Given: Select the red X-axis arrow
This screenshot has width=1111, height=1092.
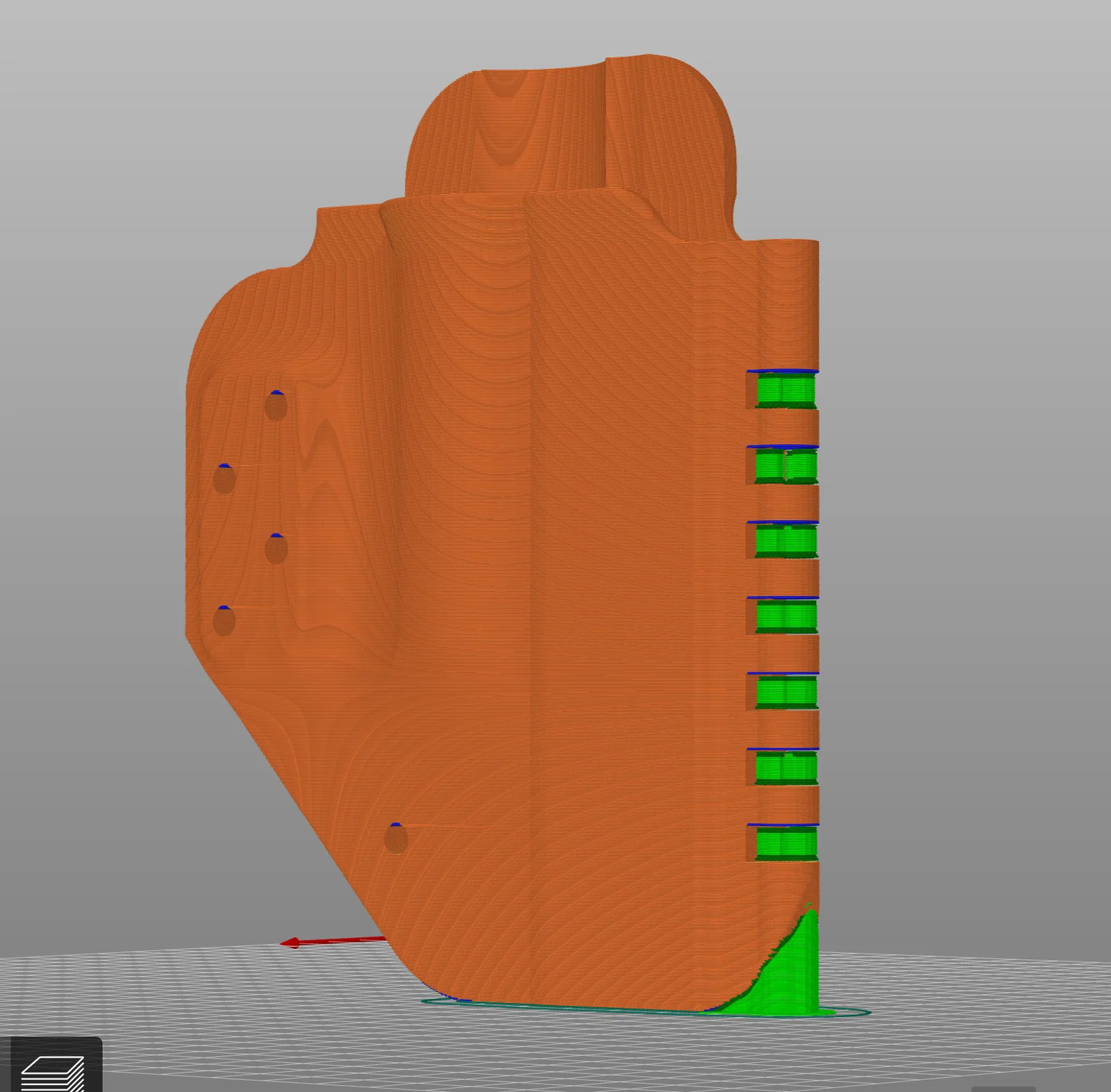Looking at the screenshot, I should [333, 941].
